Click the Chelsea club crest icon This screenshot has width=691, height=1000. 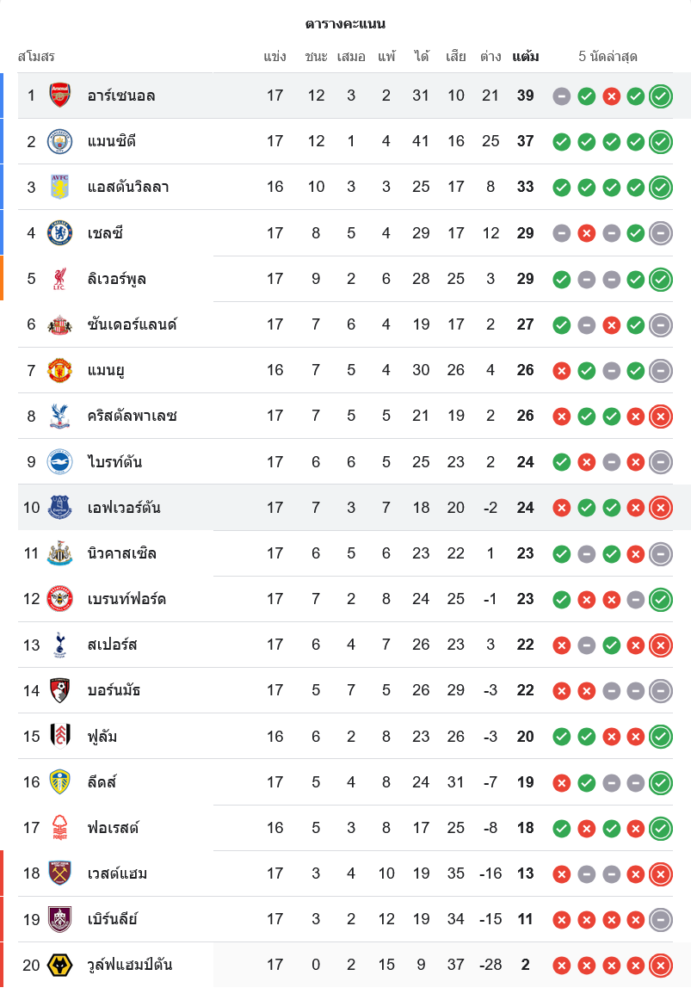(x=60, y=233)
